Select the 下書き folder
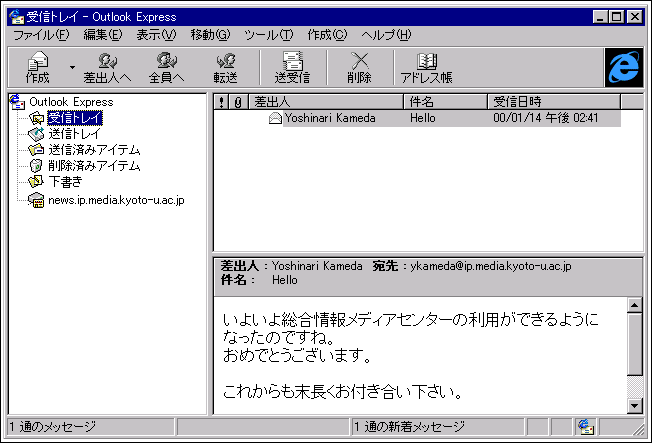The height and width of the screenshot is (443, 652). 65,181
